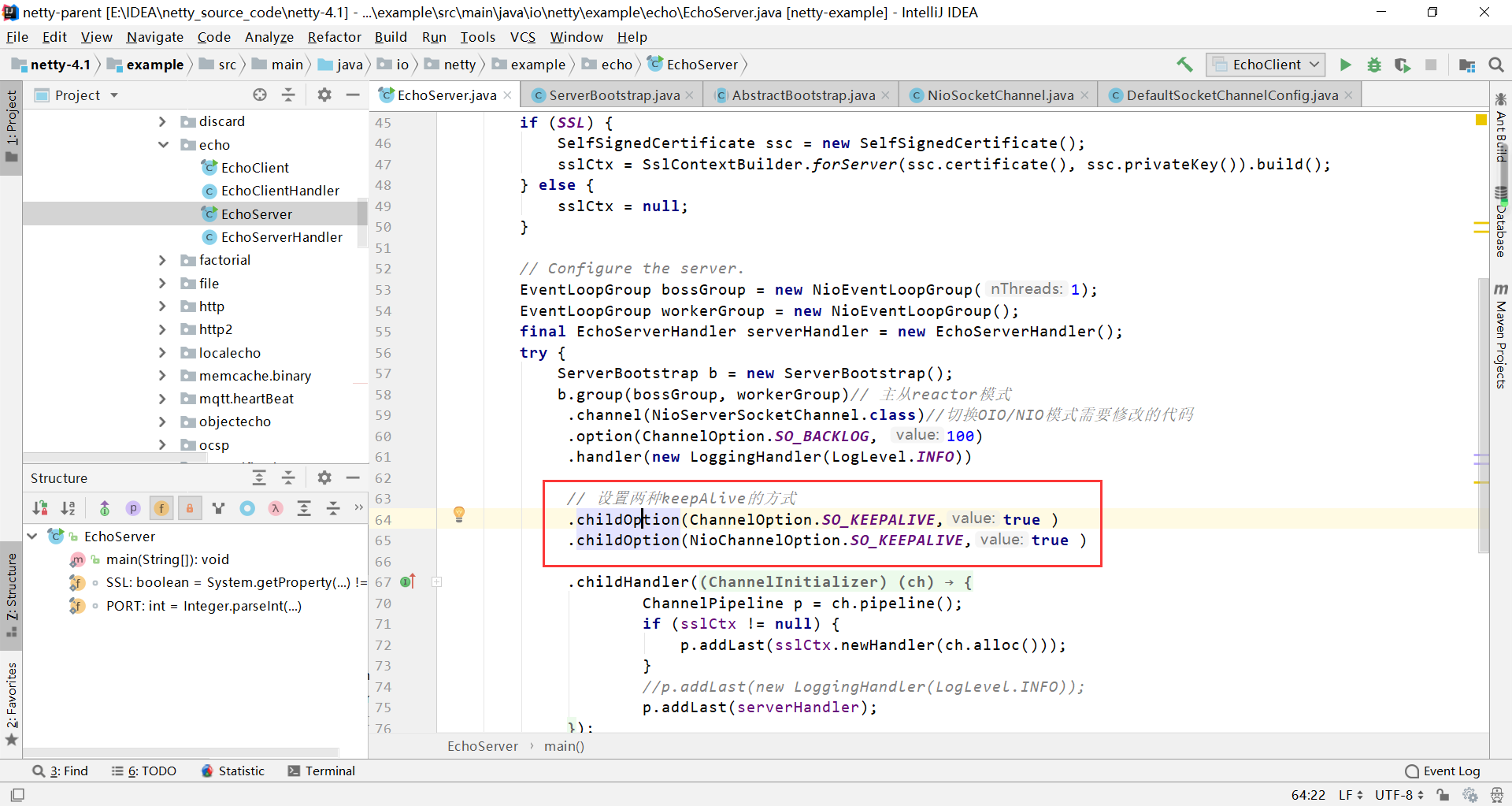Run EchoClient with the green play icon
This screenshot has width=1512, height=806.
[x=1346, y=65]
